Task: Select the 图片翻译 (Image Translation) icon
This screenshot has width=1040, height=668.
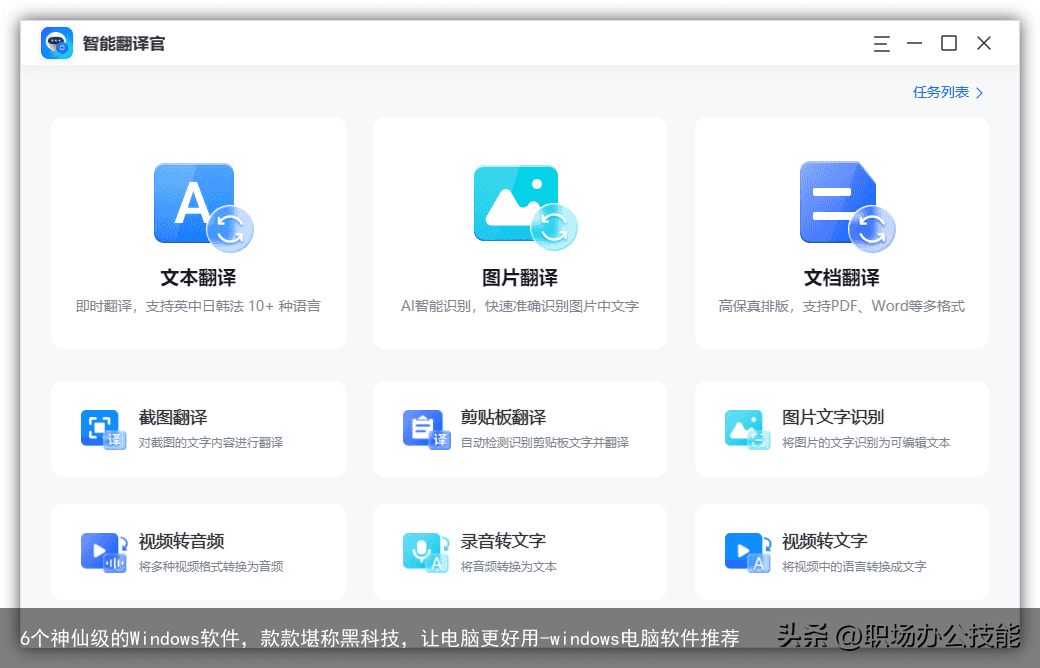Action: point(519,201)
